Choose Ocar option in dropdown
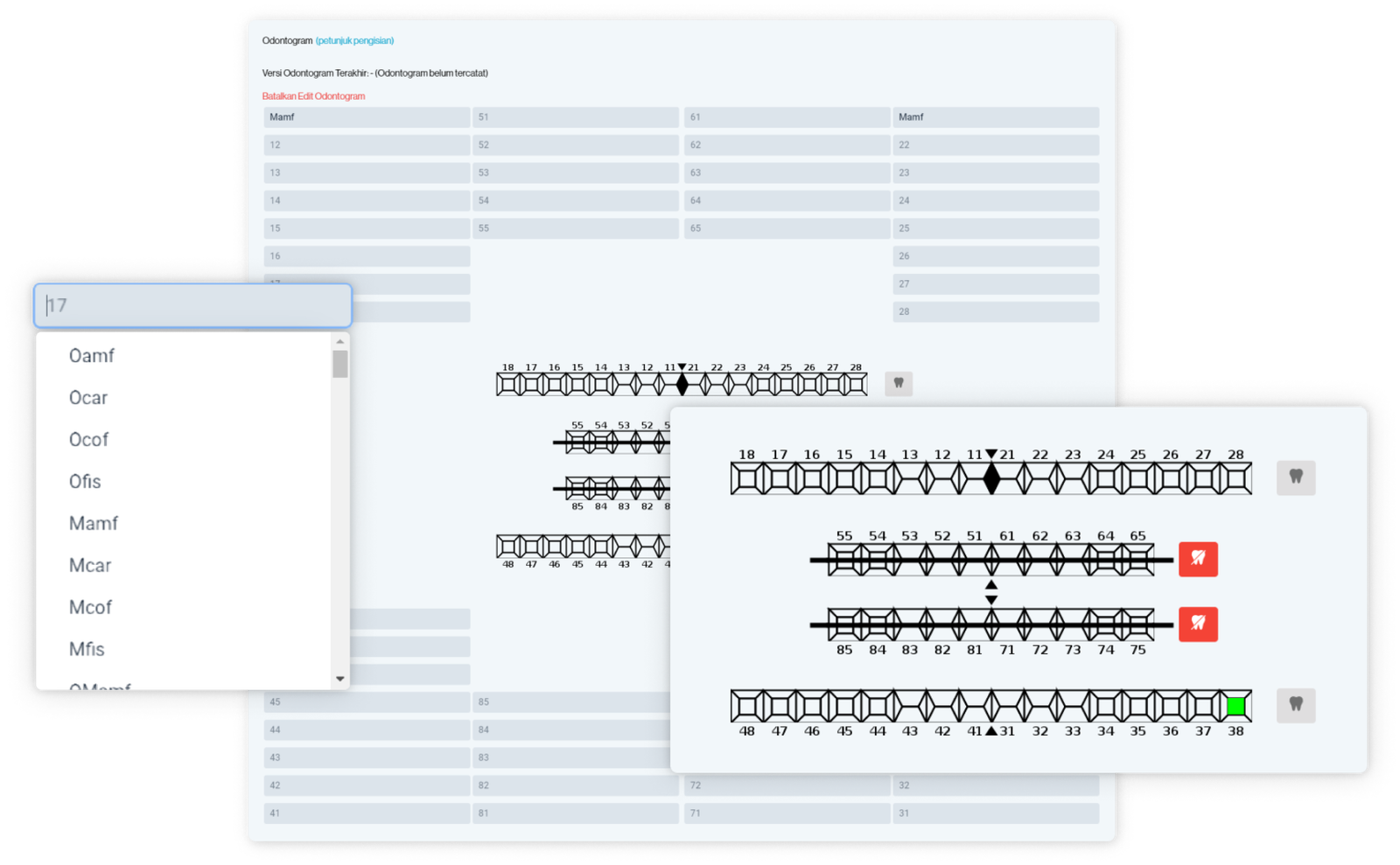 88,398
